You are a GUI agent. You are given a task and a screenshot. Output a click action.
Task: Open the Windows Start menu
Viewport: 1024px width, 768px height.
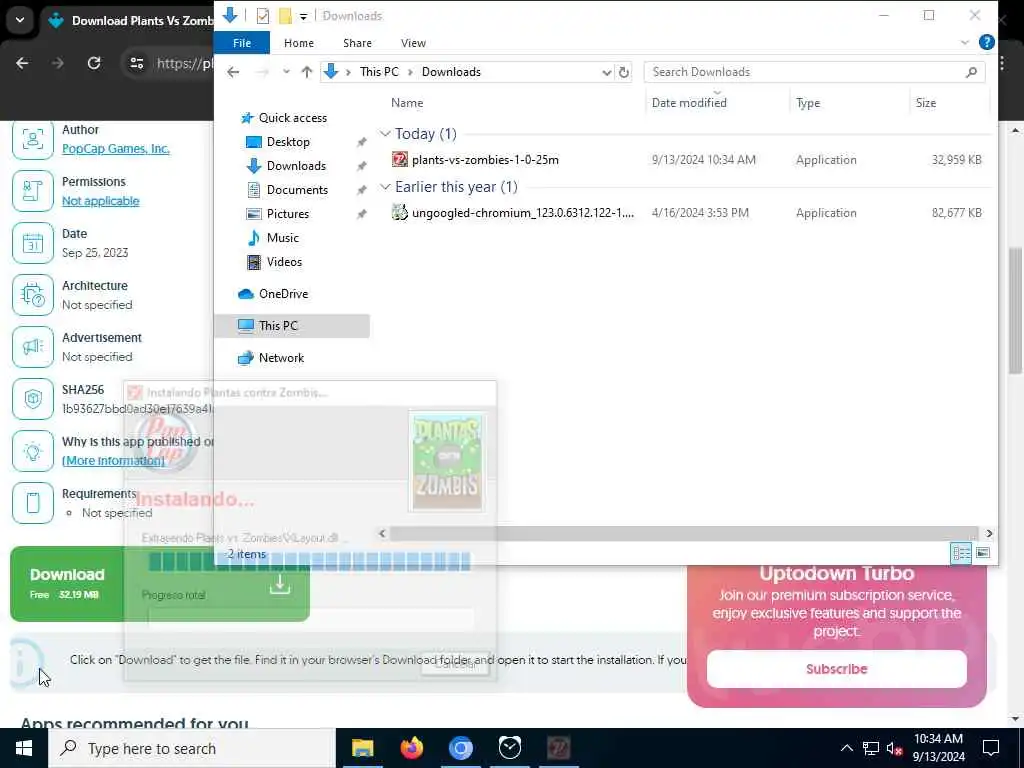24,748
